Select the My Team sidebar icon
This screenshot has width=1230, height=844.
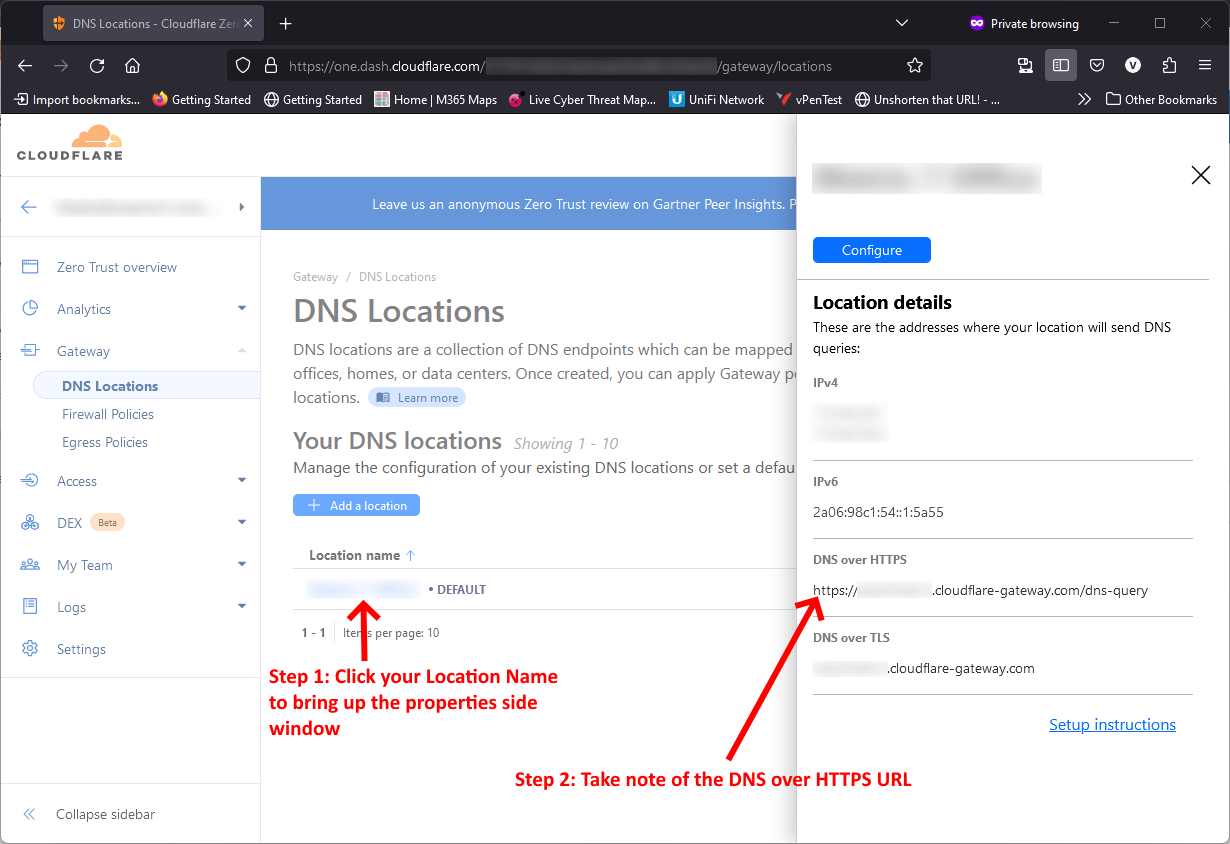[30, 564]
